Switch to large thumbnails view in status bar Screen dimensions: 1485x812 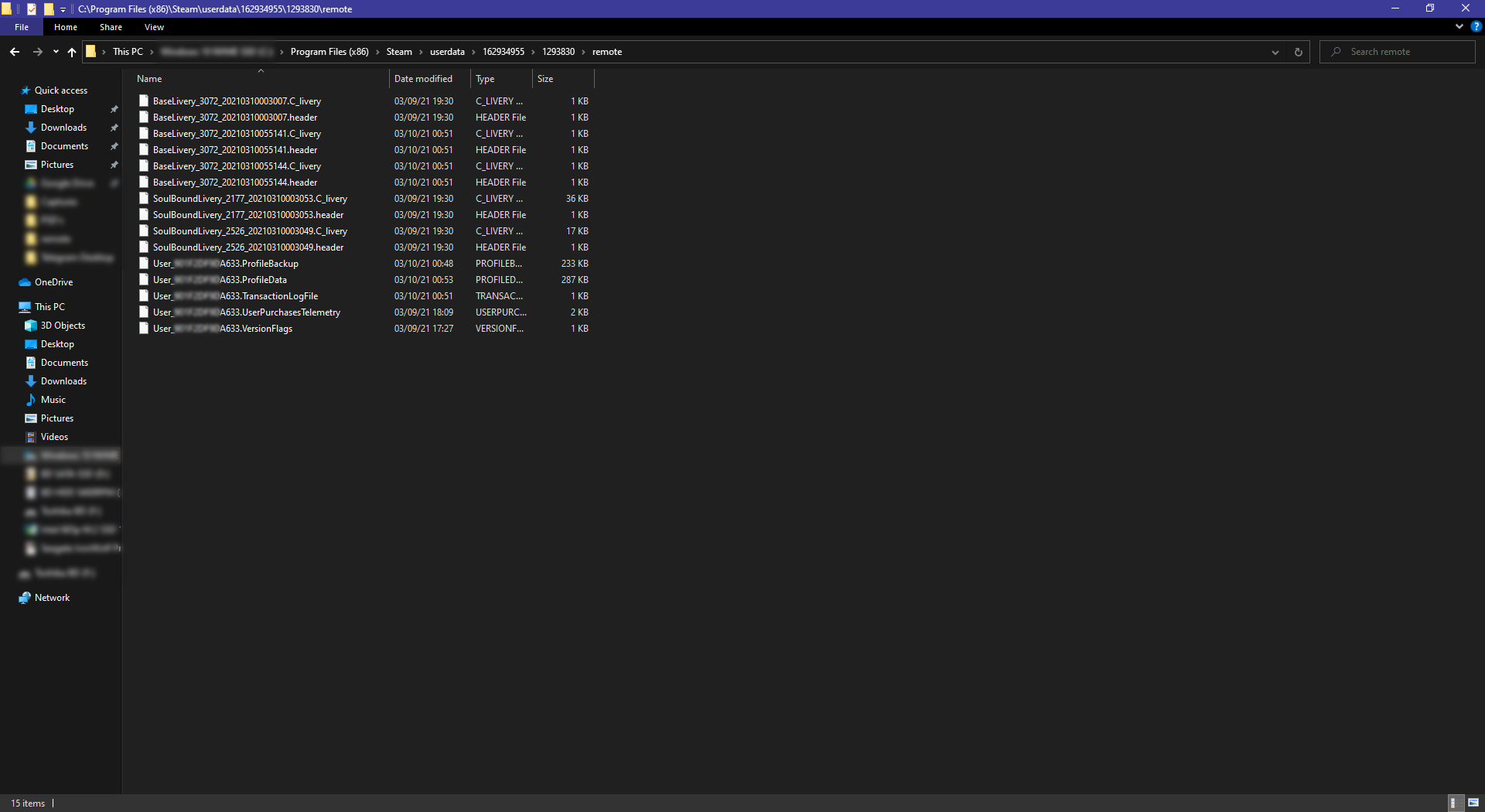pyautogui.click(x=1473, y=803)
